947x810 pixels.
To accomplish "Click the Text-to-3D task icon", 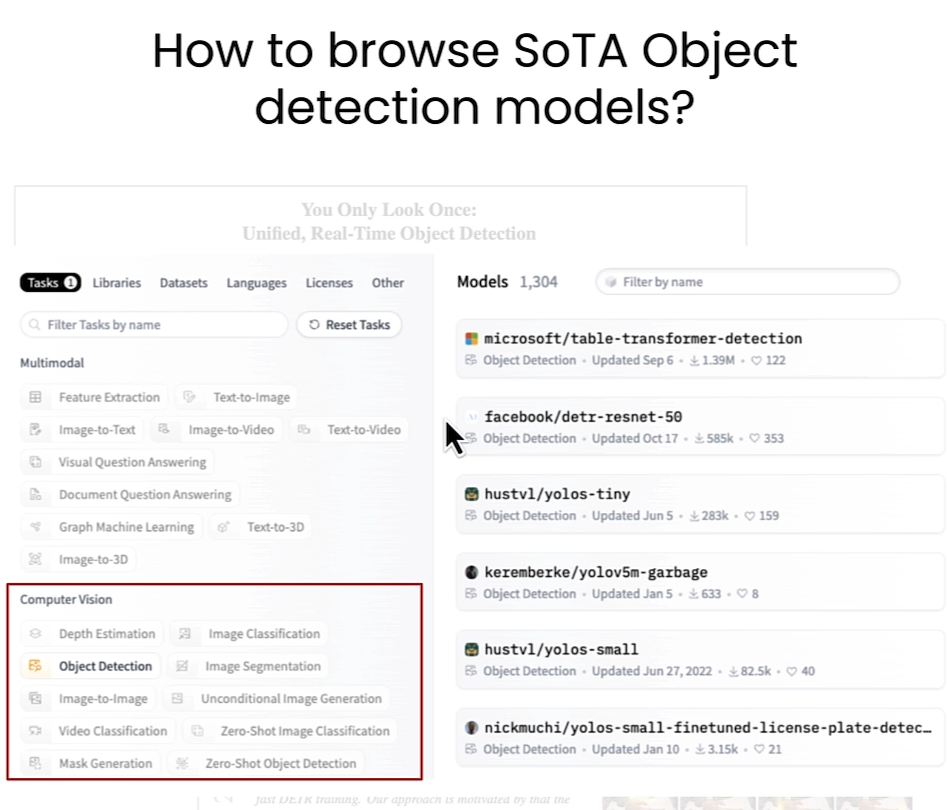I will click(223, 527).
